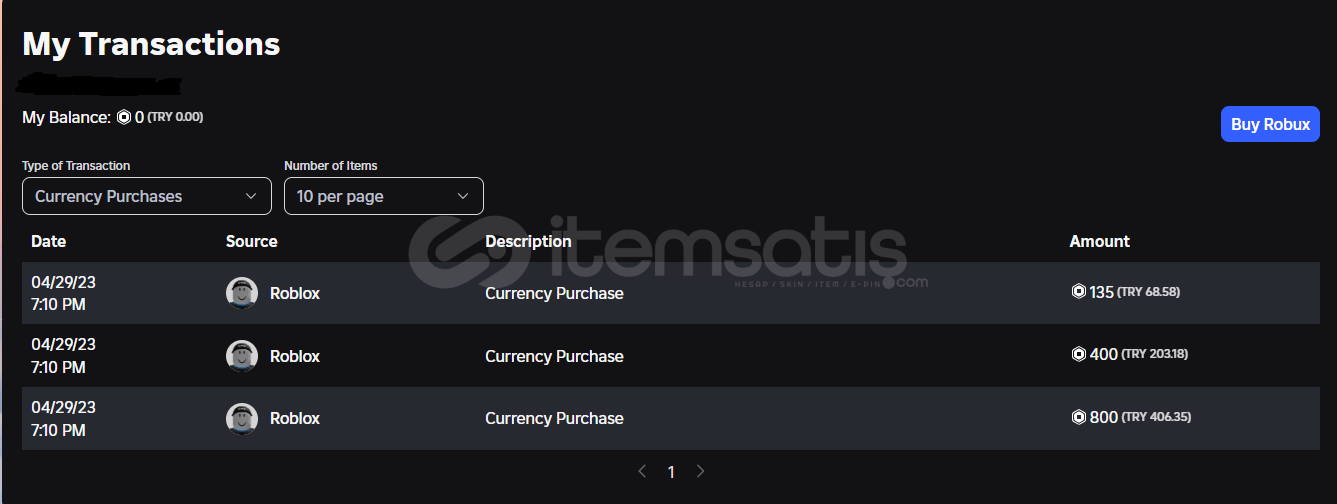
Task: Click the Robux icon beside the 800 amount
Action: 1078,417
